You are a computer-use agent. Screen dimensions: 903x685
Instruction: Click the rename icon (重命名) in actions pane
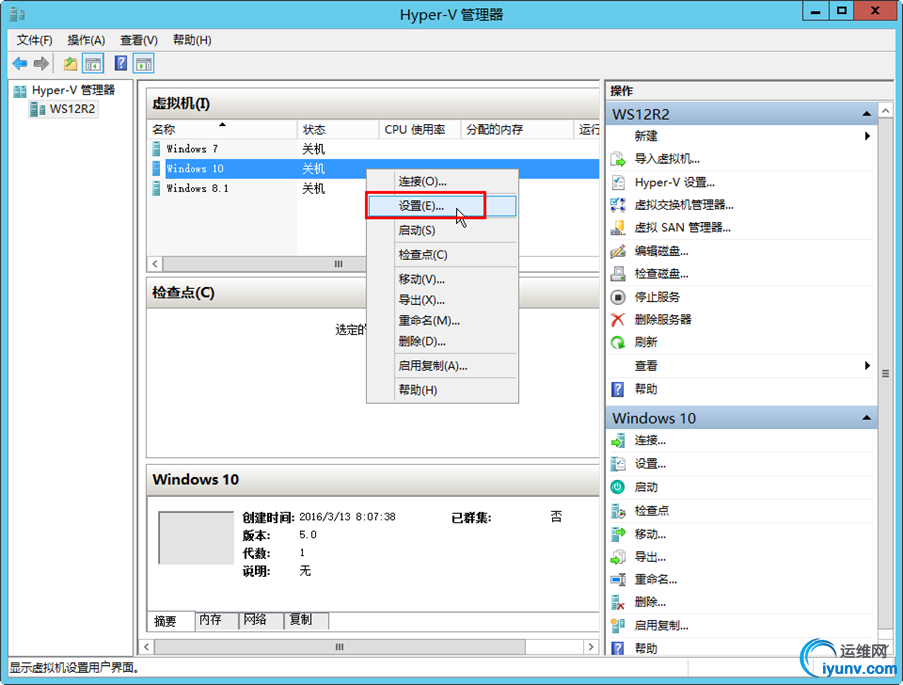click(x=618, y=580)
